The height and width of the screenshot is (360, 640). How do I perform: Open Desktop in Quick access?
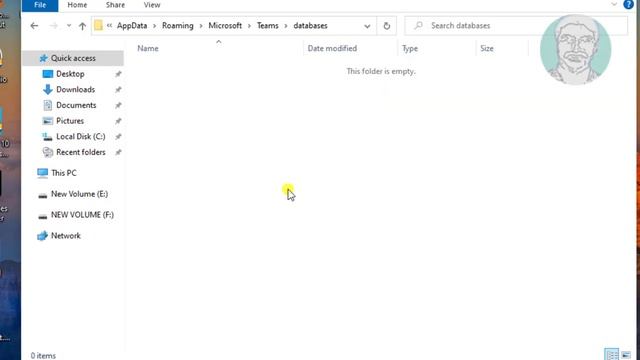[70, 74]
